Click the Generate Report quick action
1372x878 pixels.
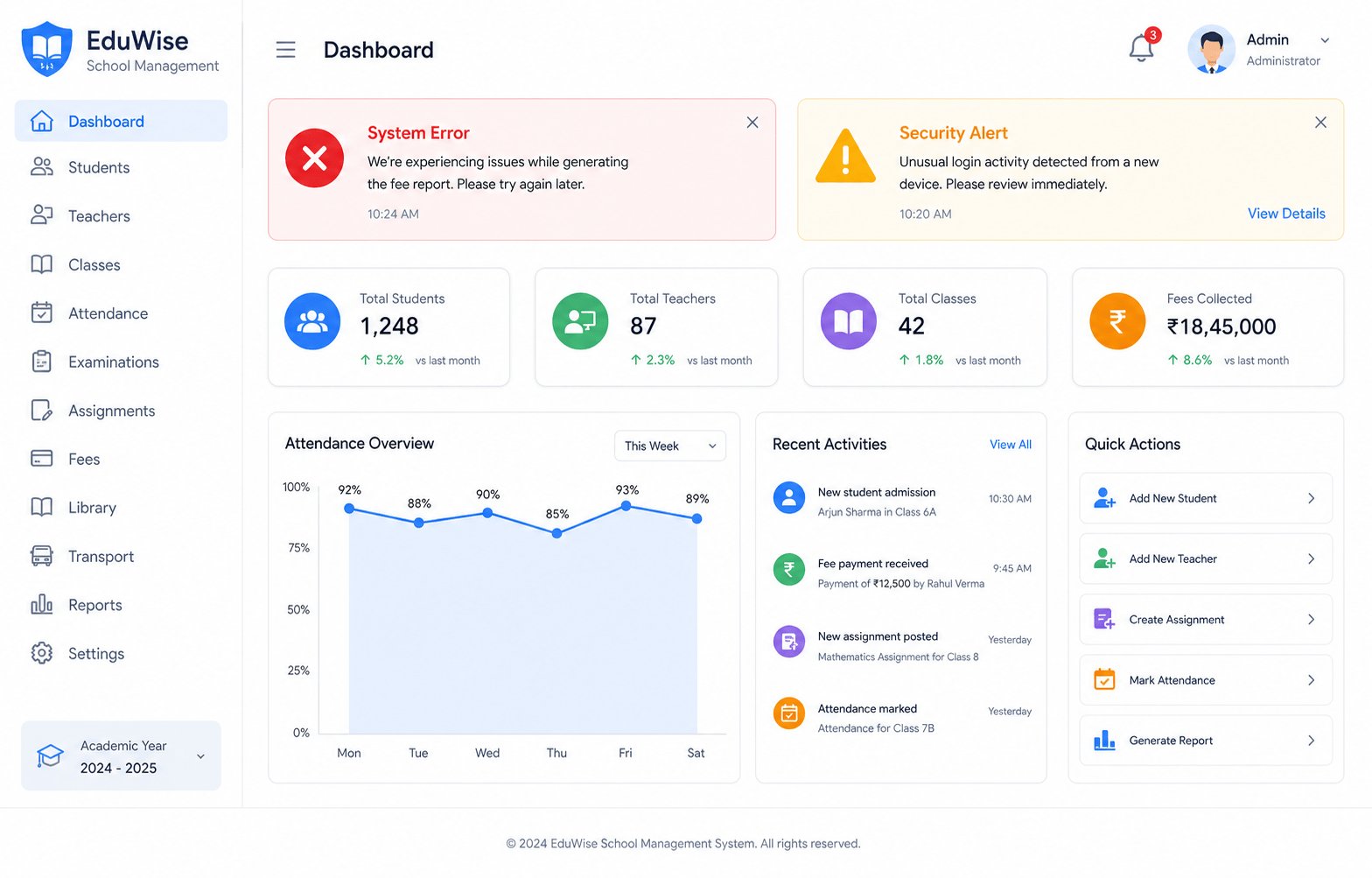click(x=1206, y=741)
